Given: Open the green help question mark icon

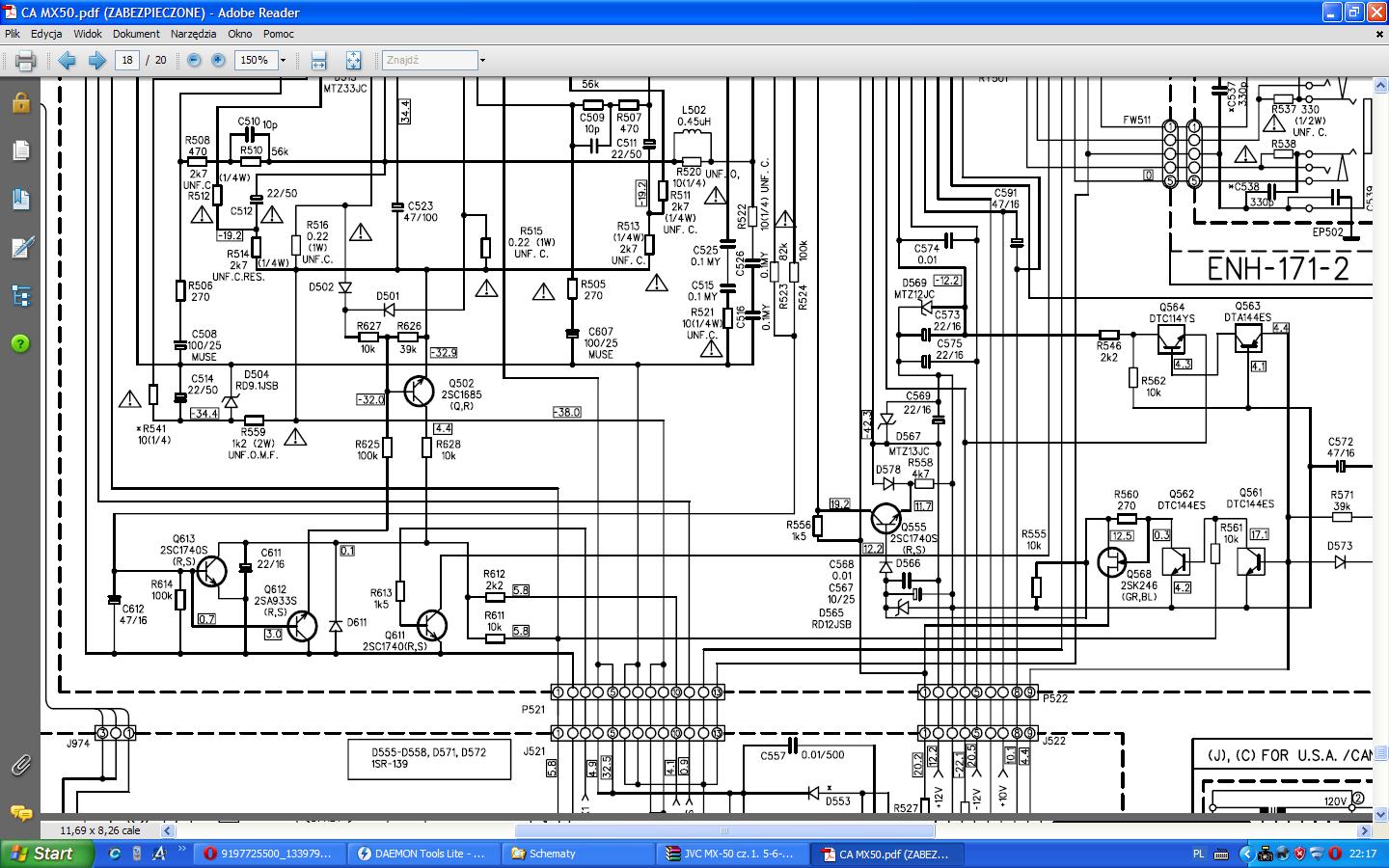Looking at the screenshot, I should point(20,343).
